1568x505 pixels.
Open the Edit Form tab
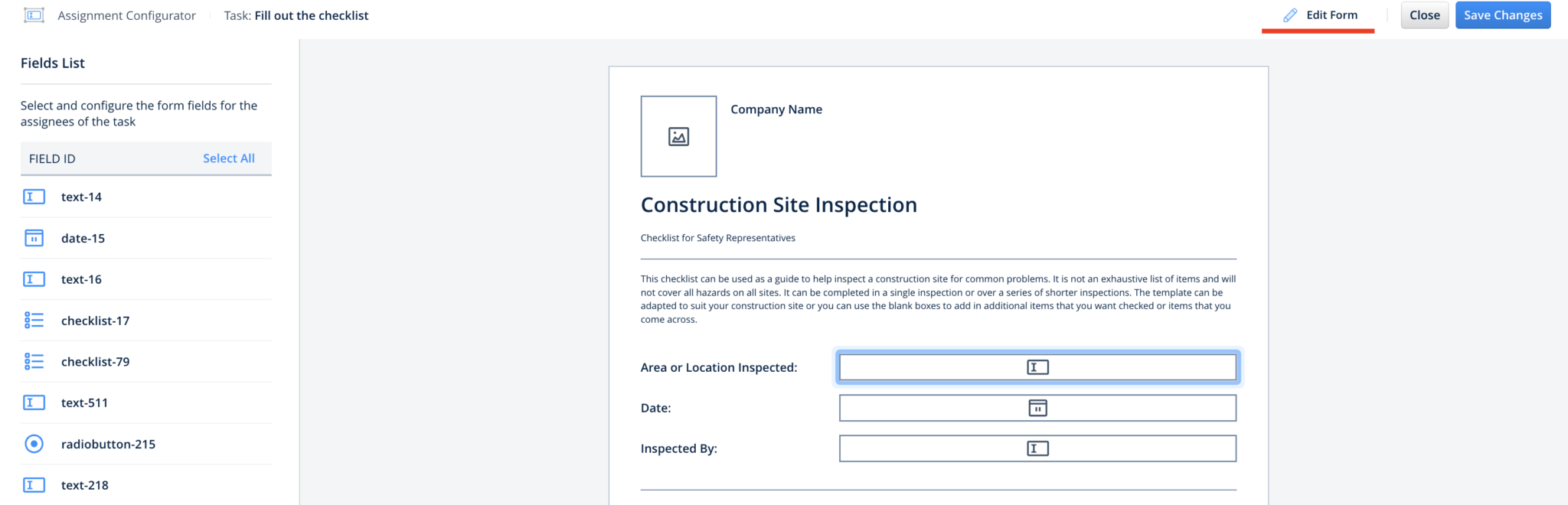click(1331, 15)
